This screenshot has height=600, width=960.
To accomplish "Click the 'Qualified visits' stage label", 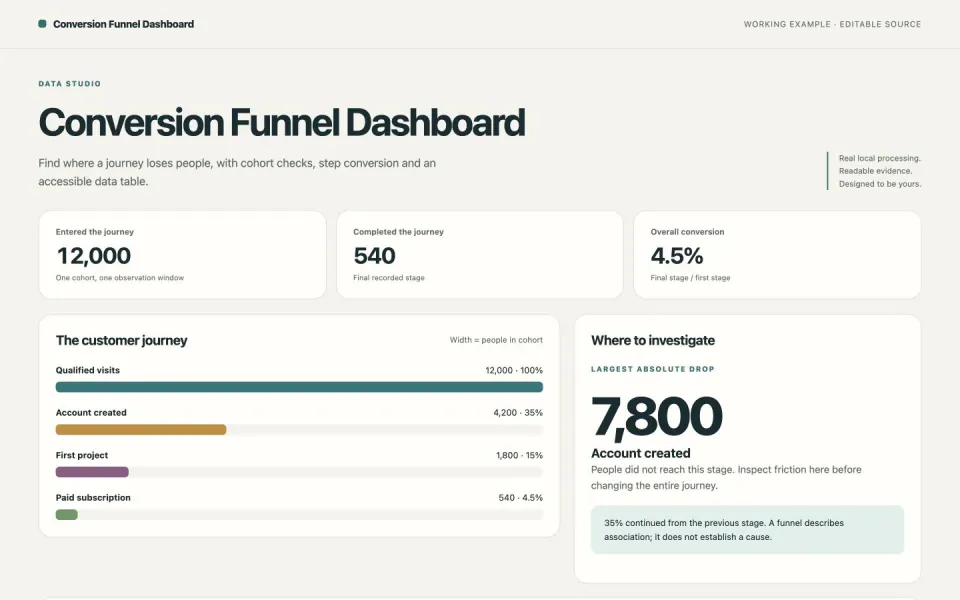I will (88, 370).
